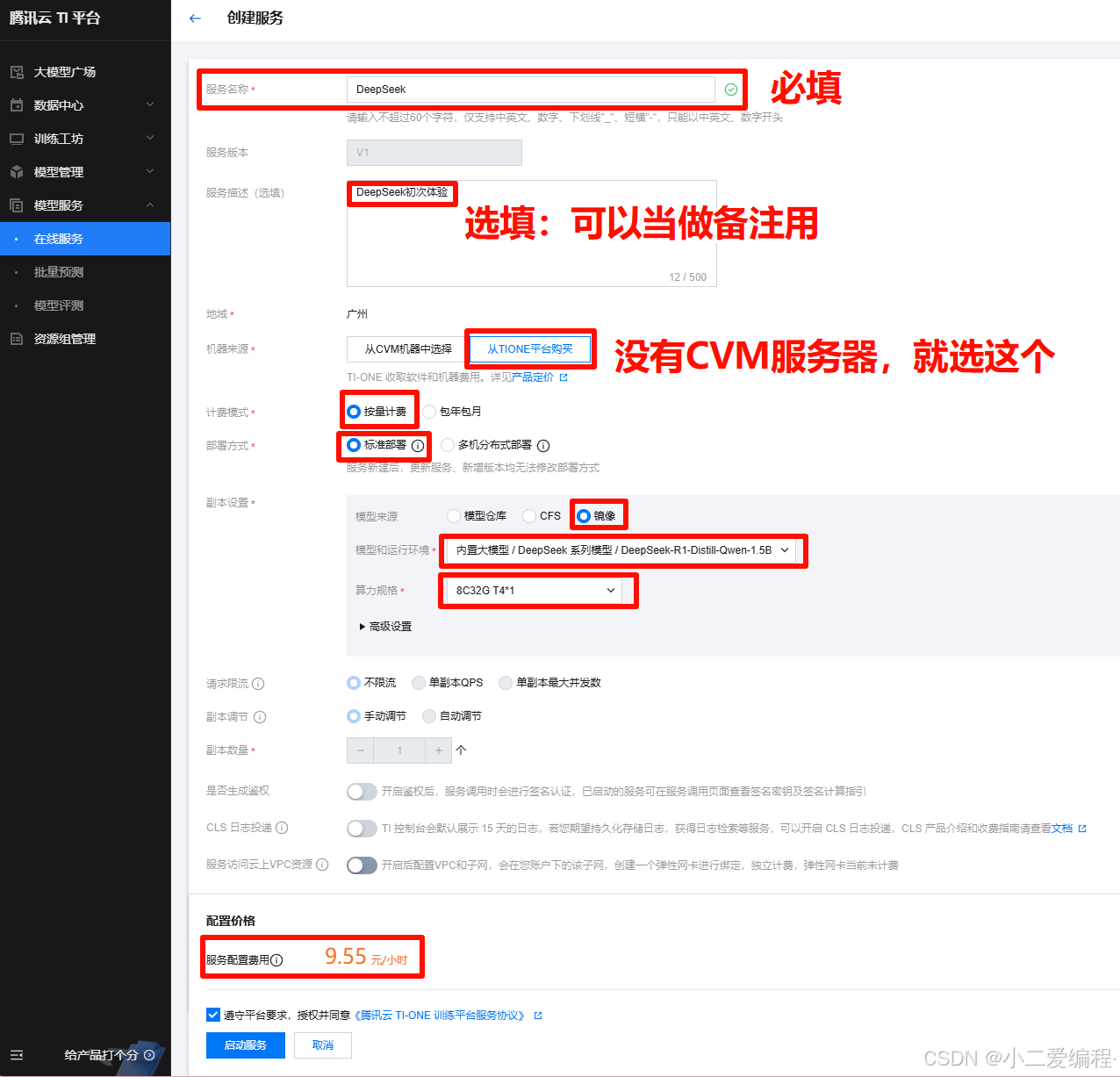
Task: Click the 服务名称 input field
Action: [x=531, y=90]
